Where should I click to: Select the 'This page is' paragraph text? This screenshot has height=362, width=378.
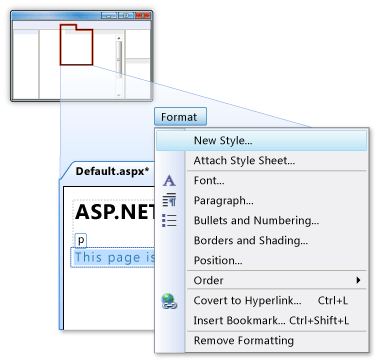point(115,258)
